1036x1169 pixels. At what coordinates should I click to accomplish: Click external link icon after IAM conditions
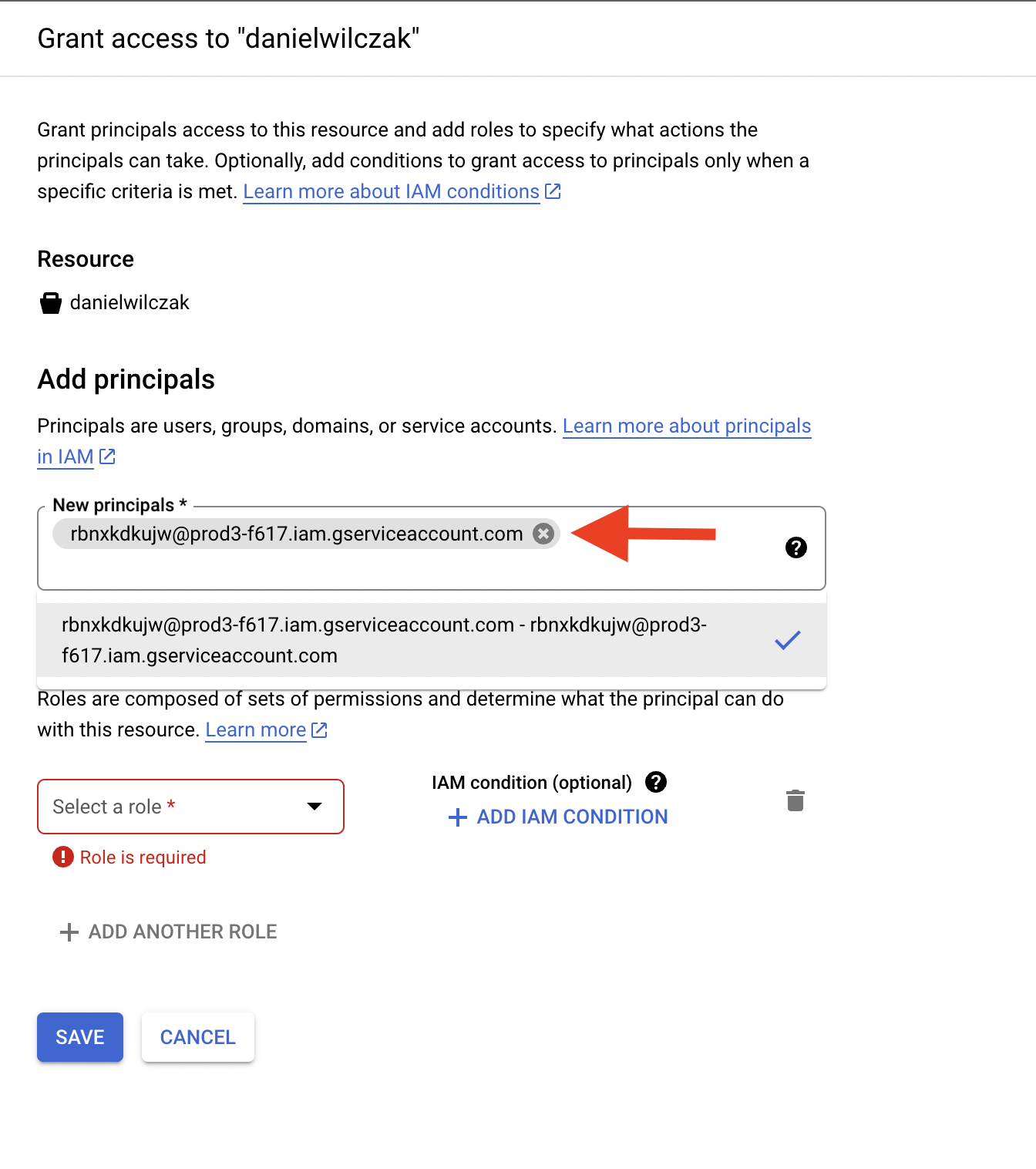[553, 191]
